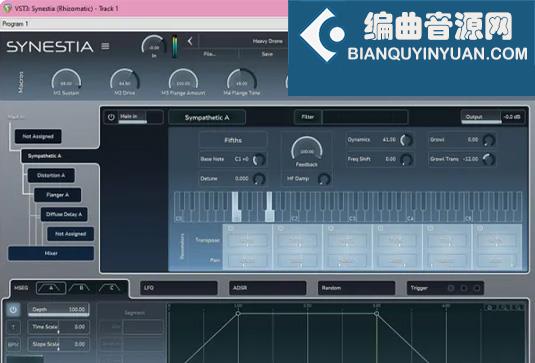Click the first resonator Pan slider

coord(247,260)
